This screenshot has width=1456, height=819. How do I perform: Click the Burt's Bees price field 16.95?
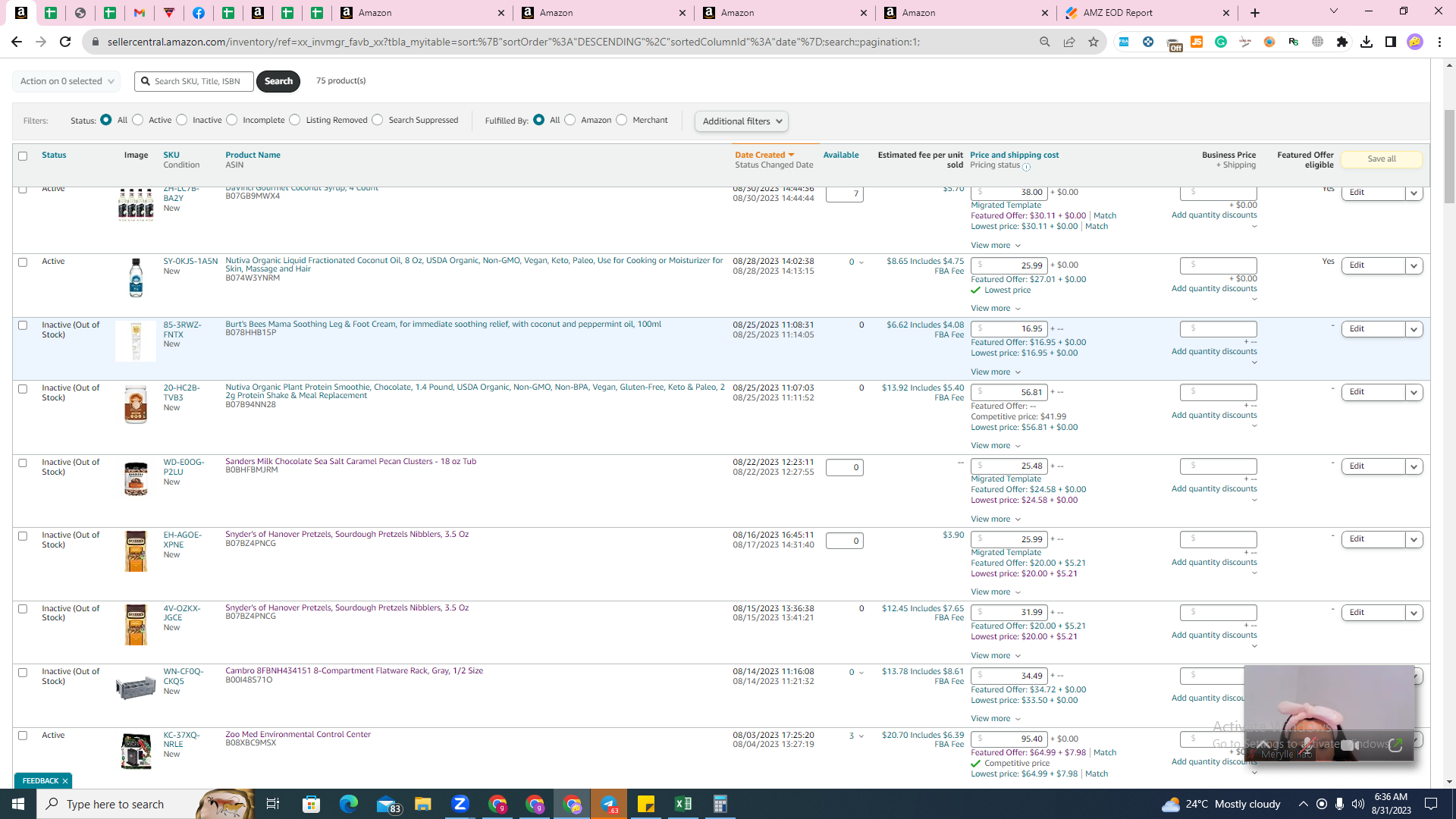(x=1009, y=329)
